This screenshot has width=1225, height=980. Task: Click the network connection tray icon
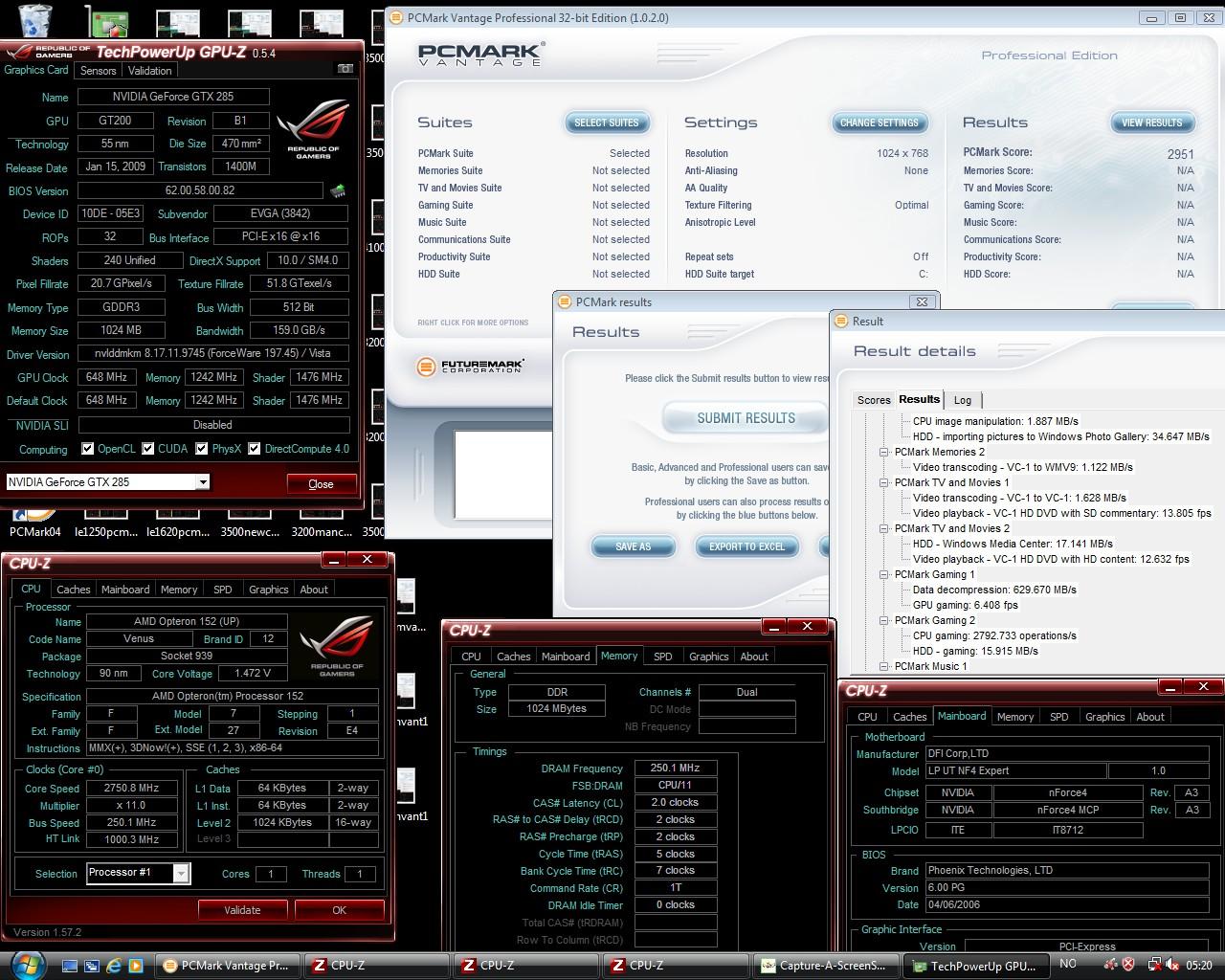1153,965
